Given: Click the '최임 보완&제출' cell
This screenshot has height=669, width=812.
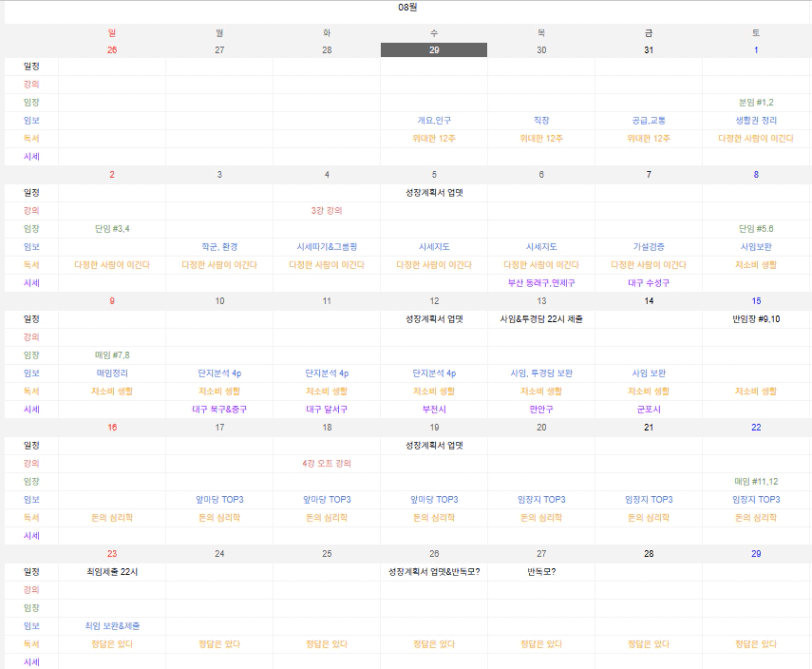Looking at the screenshot, I should click(x=112, y=626).
